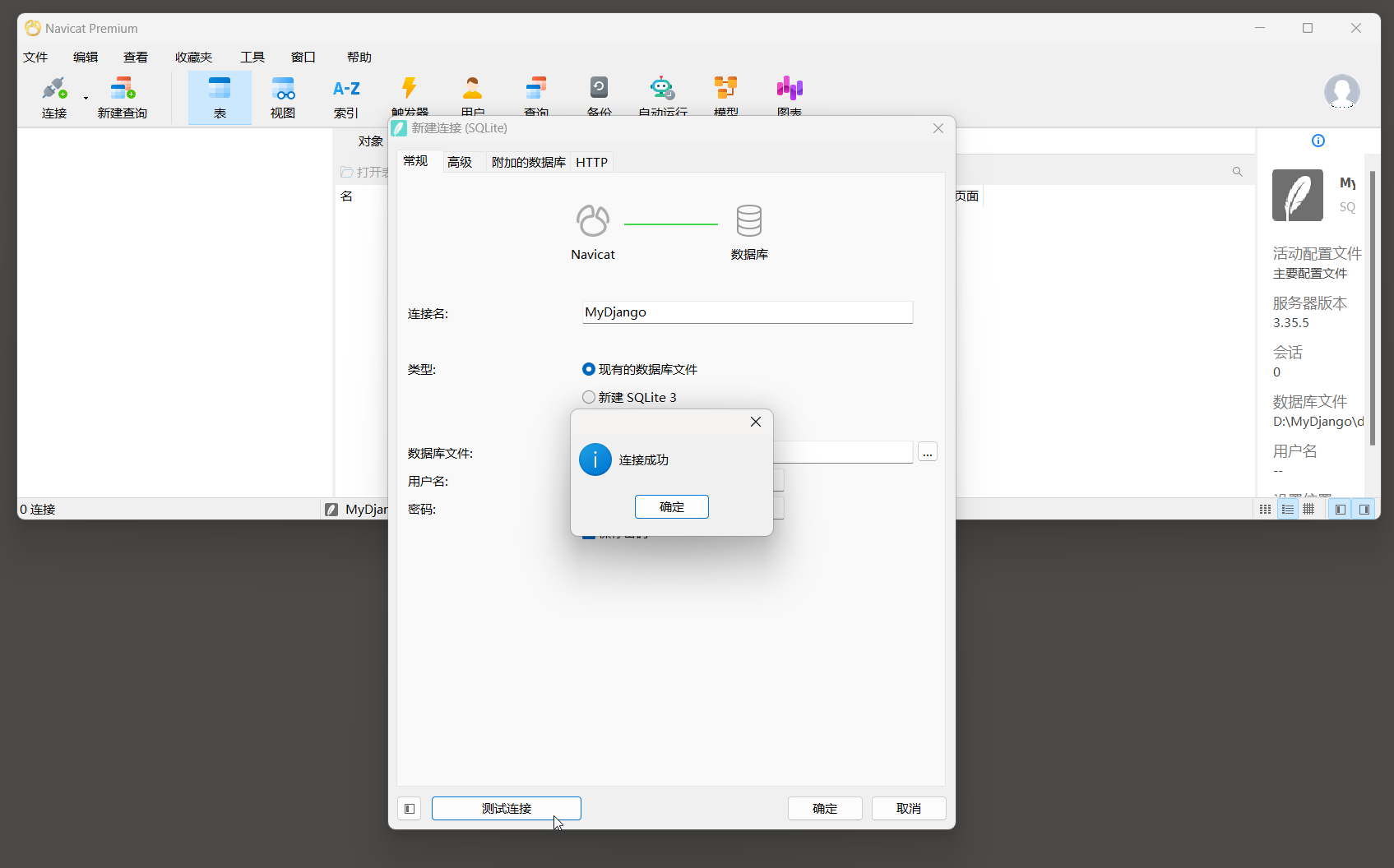Toggle right pane visibility icon in status bar

click(x=1364, y=510)
